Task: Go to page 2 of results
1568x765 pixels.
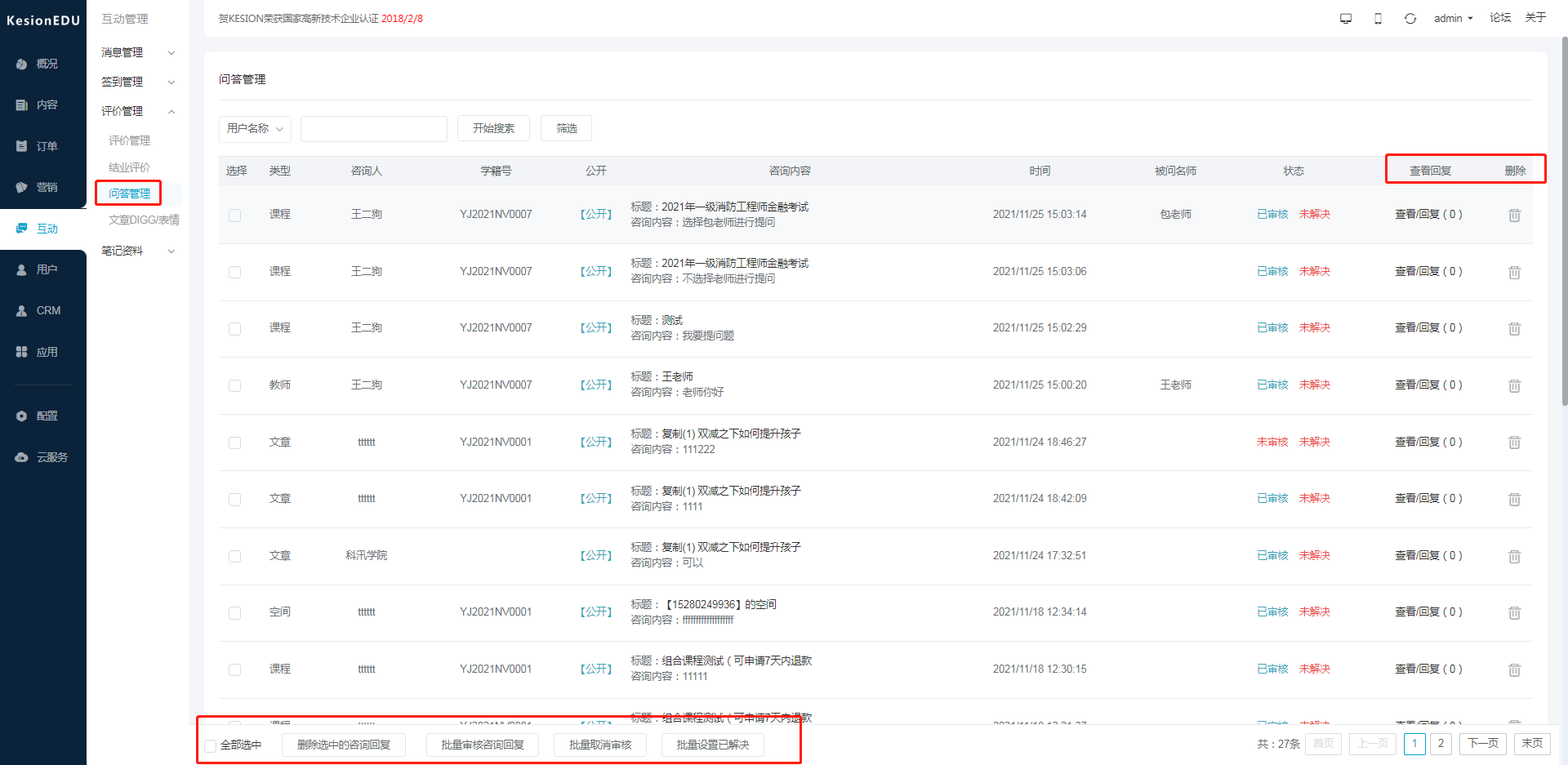Action: tap(1441, 744)
